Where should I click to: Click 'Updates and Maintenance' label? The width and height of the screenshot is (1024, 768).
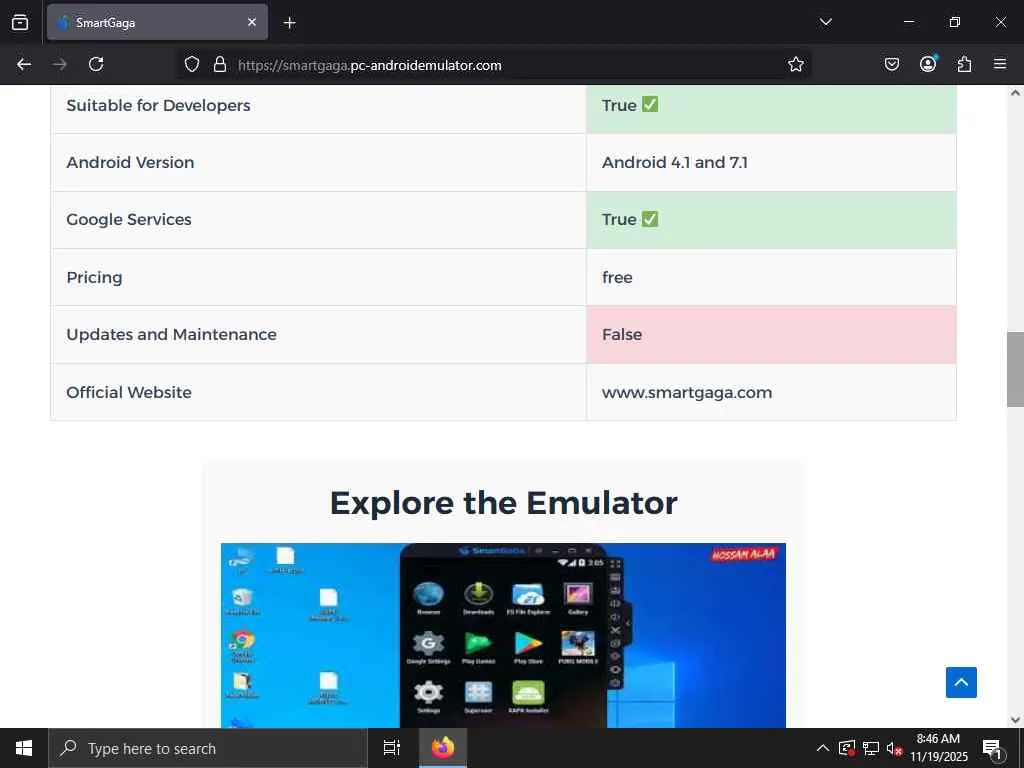click(x=171, y=334)
